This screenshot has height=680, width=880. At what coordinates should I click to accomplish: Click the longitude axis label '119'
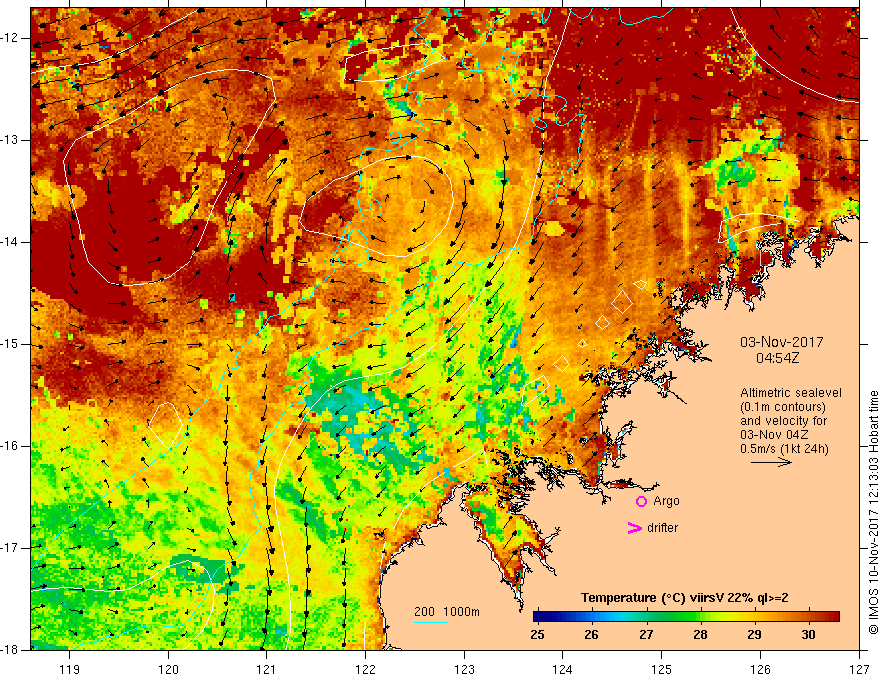(x=70, y=670)
